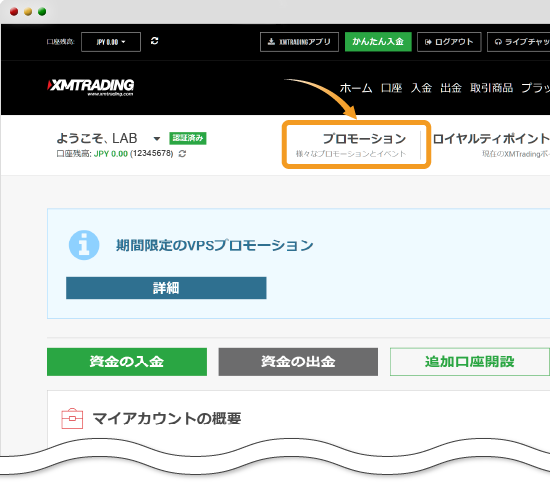Viewport: 550px width, 484px height.
Task: Click the XMTRADING logo
Action: (x=90, y=87)
